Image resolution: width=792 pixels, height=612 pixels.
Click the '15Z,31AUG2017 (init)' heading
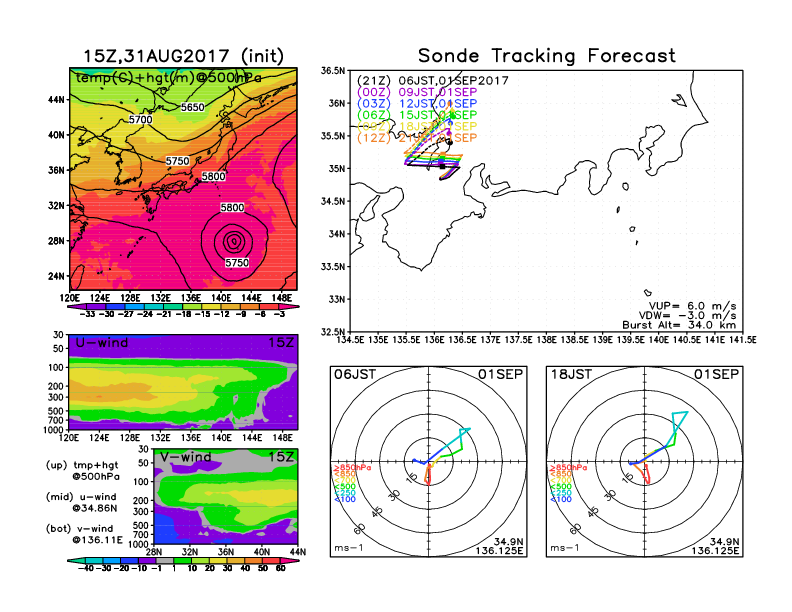(183, 56)
